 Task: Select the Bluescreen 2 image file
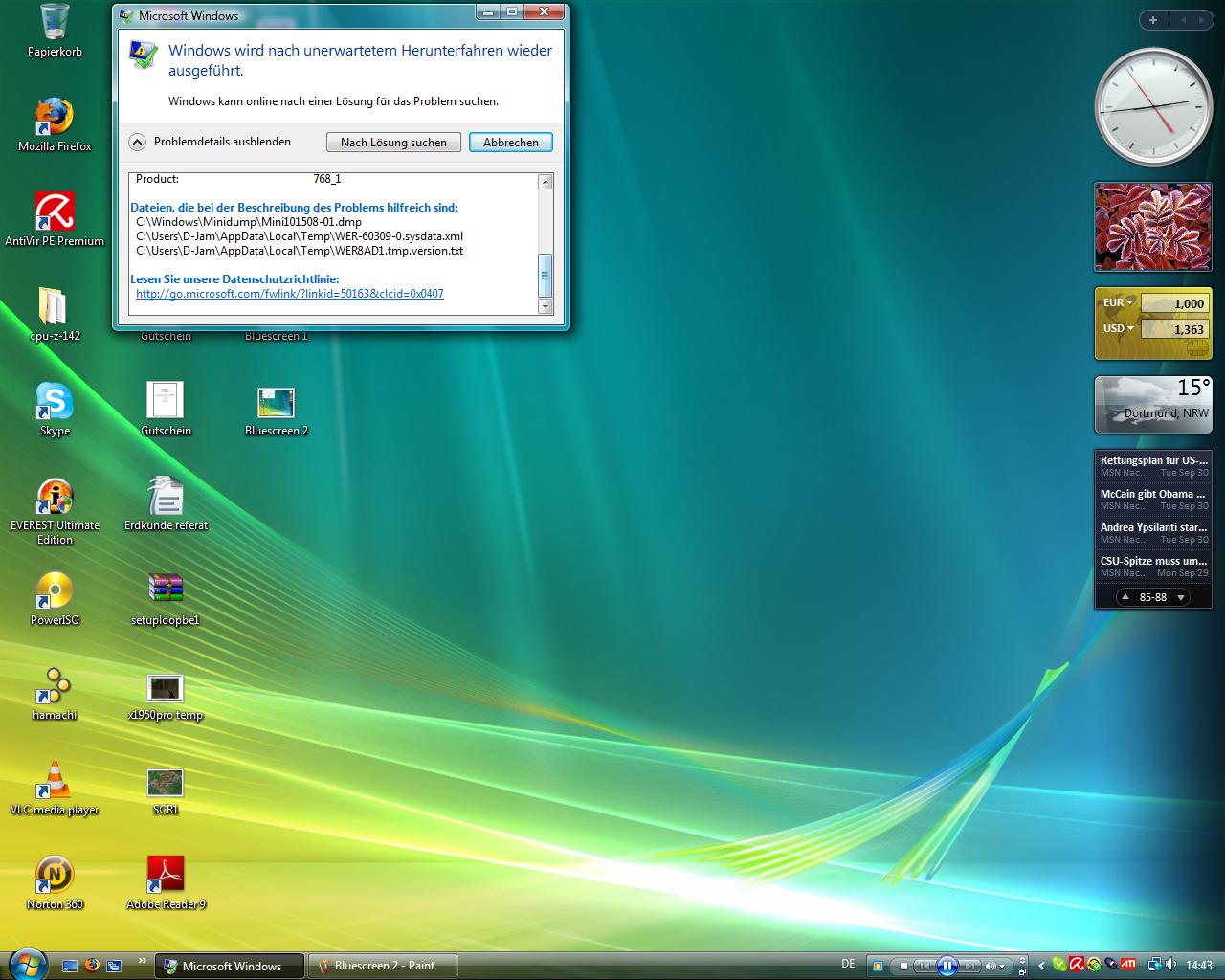pos(277,411)
